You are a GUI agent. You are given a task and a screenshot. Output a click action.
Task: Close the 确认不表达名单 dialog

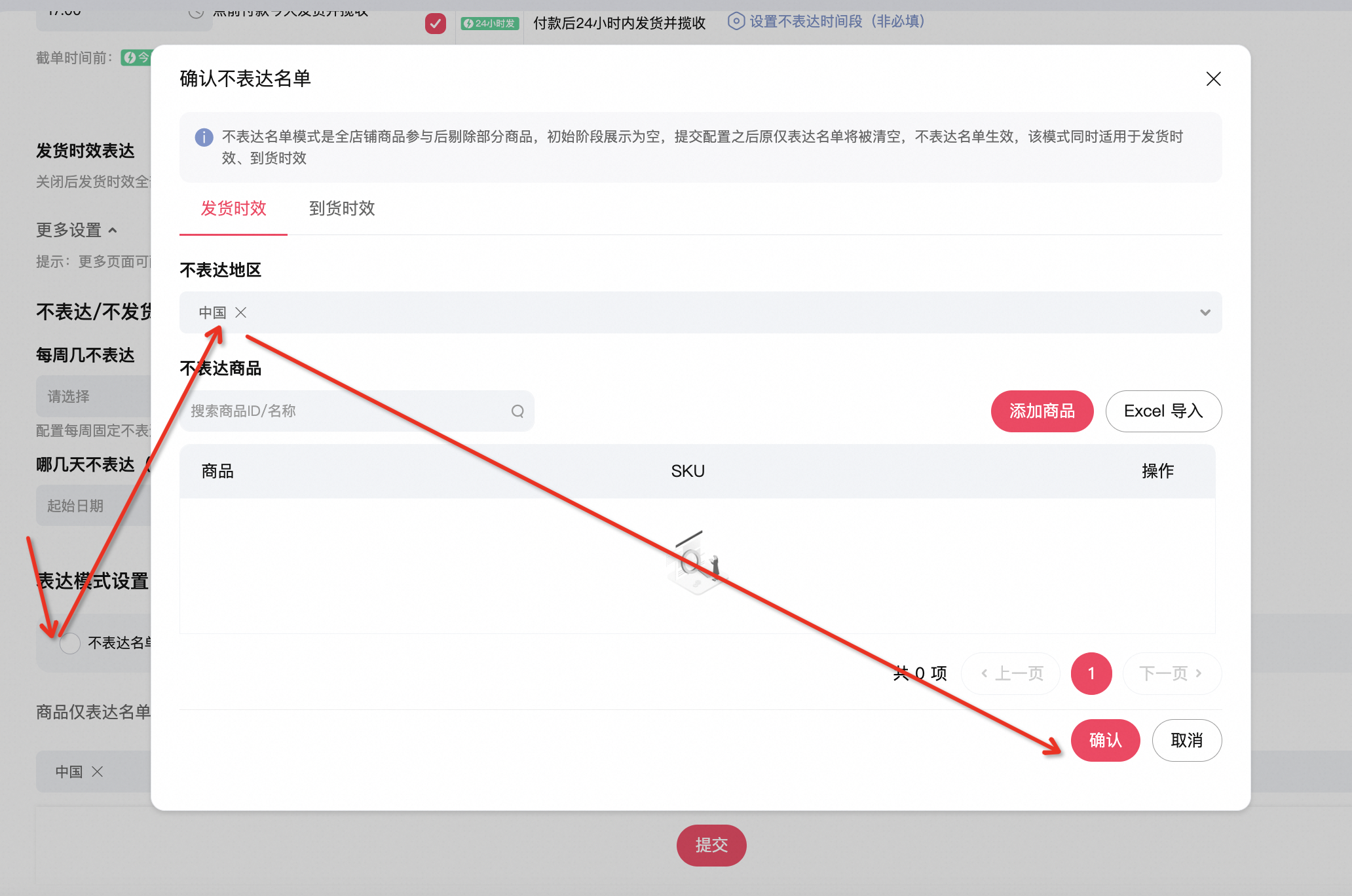[x=1213, y=79]
